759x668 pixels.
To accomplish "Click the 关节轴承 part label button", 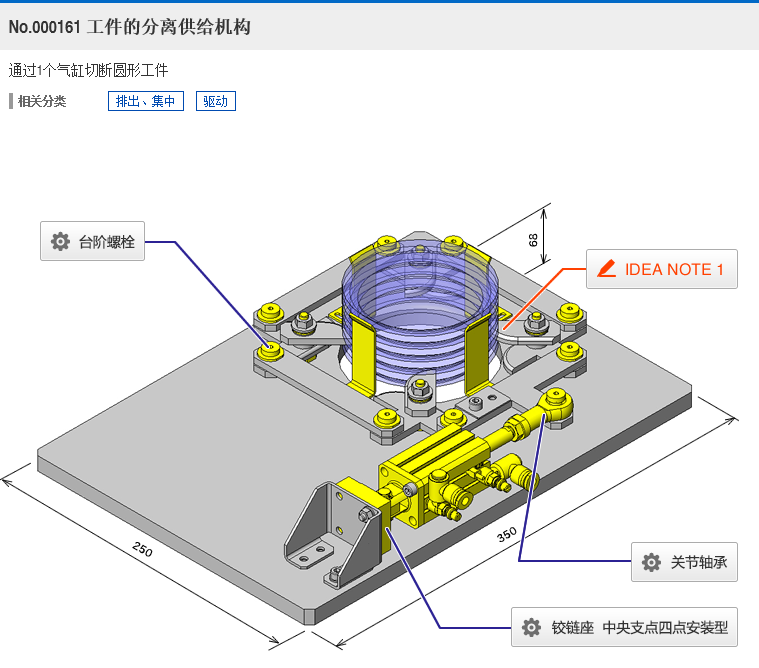I will click(684, 562).
